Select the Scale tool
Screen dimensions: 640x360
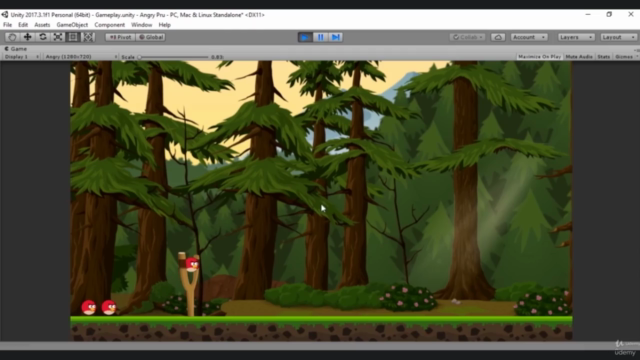(58, 37)
